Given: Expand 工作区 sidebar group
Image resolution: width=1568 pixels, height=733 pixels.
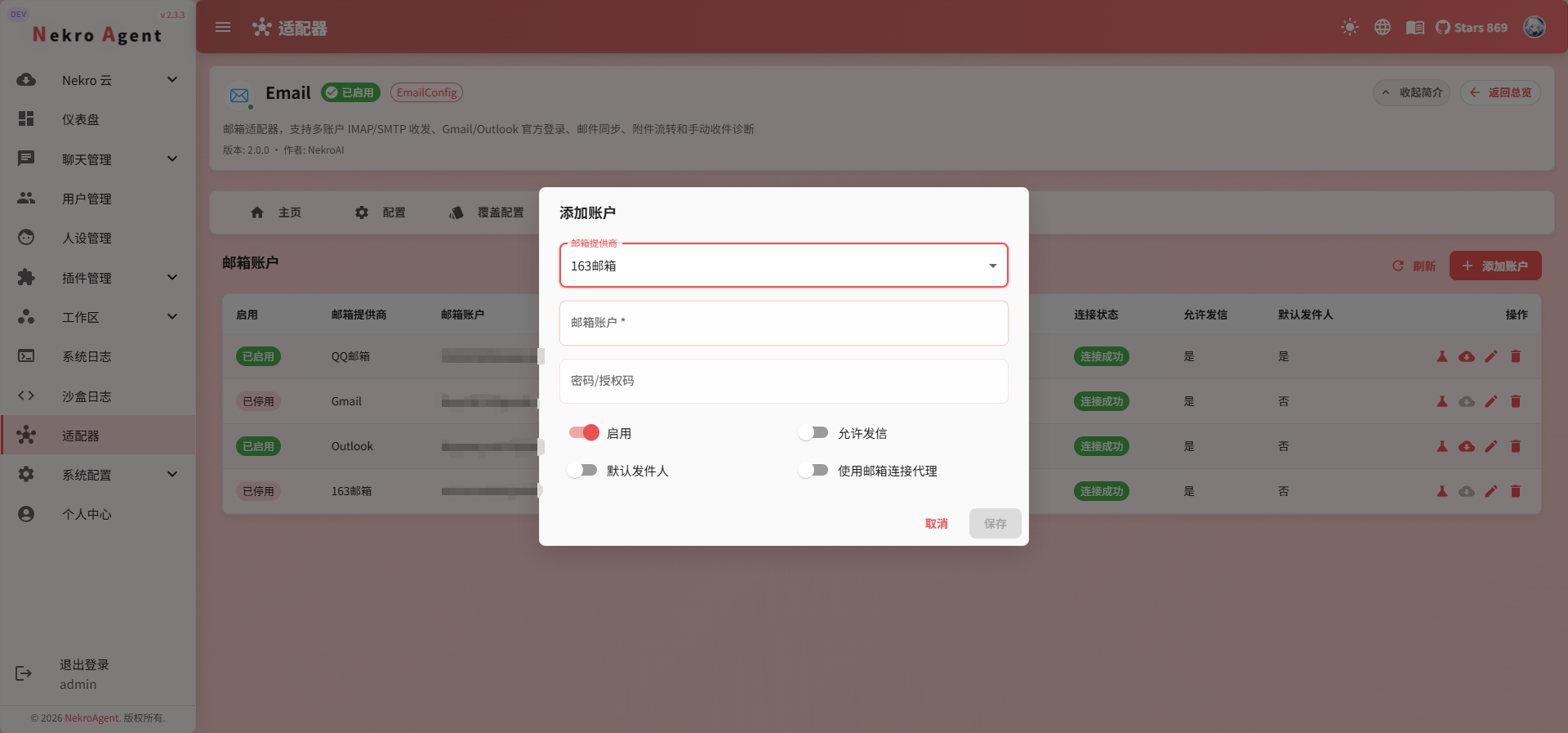Looking at the screenshot, I should [98, 317].
